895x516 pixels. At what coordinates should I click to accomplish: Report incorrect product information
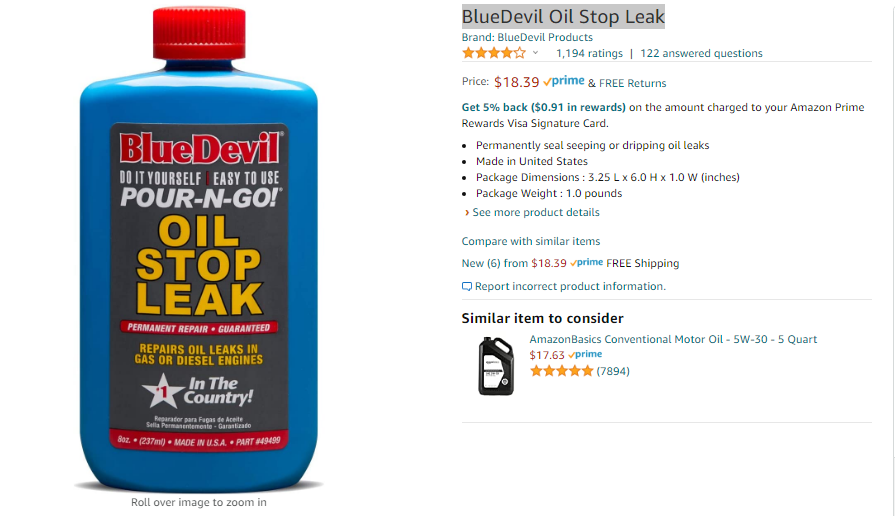pyautogui.click(x=570, y=287)
